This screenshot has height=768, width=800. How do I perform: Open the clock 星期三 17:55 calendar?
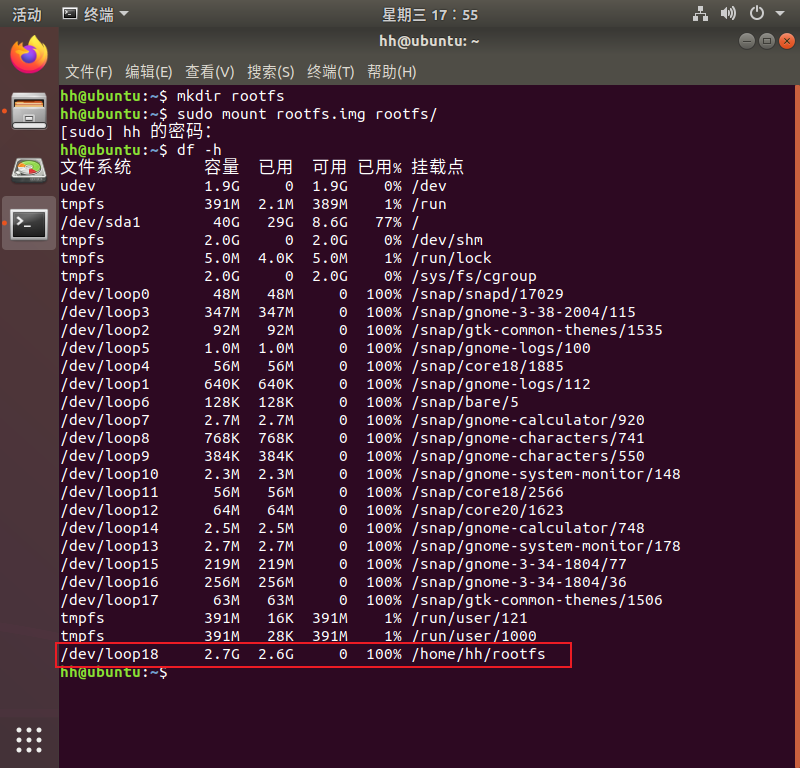(x=430, y=14)
